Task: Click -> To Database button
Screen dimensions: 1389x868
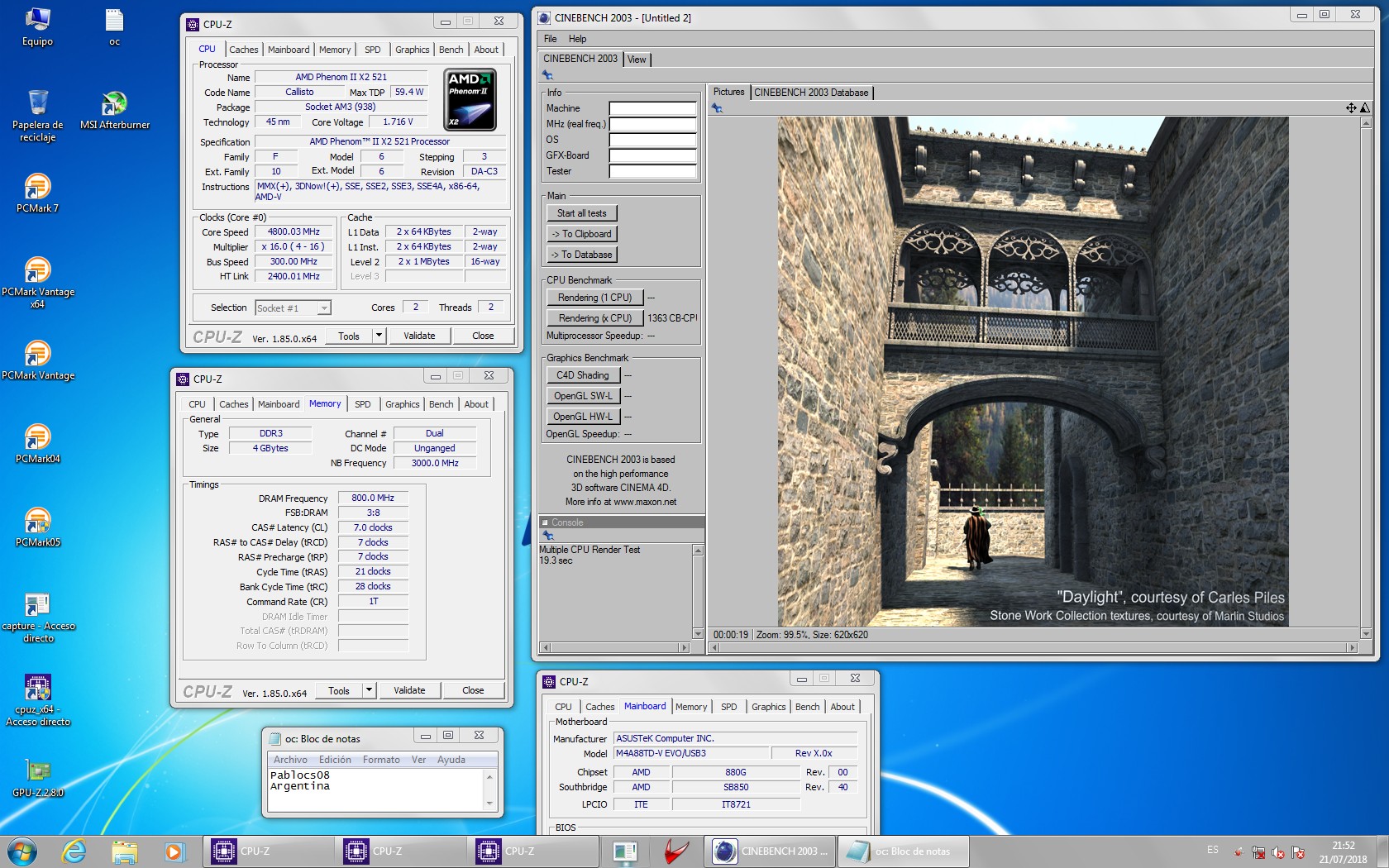Action: point(581,255)
